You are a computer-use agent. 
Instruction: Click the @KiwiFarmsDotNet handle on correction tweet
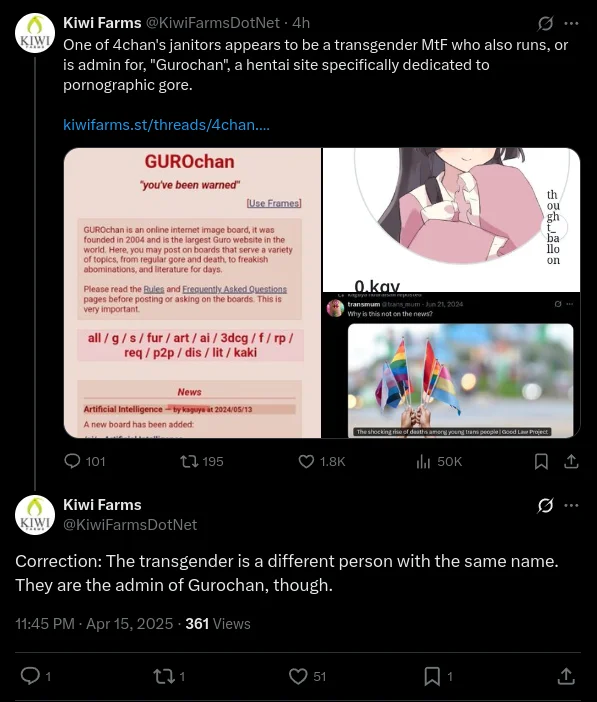(x=130, y=525)
